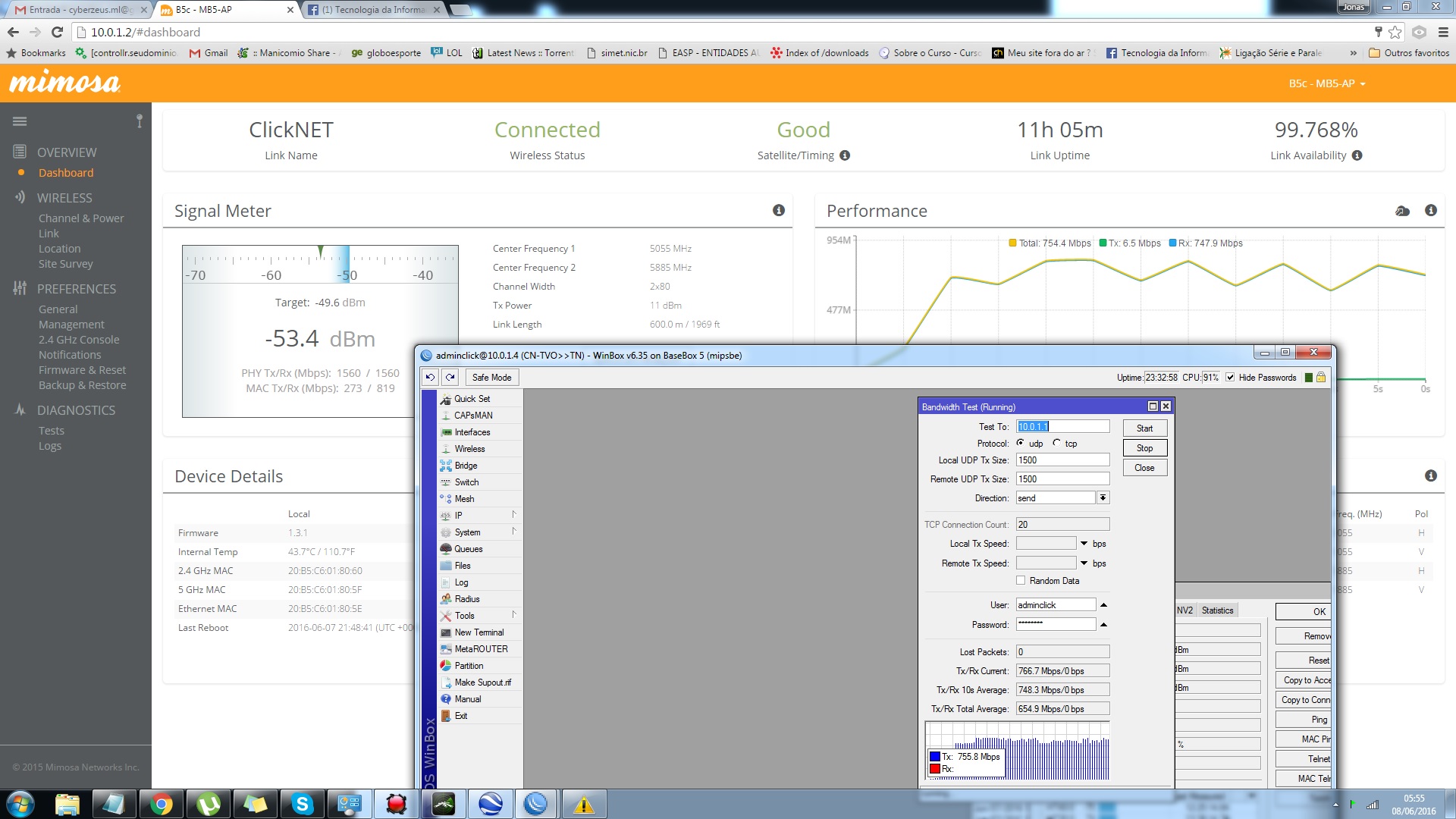This screenshot has height=819, width=1456.
Task: Open Channel & Power in the sidebar
Action: click(x=81, y=218)
